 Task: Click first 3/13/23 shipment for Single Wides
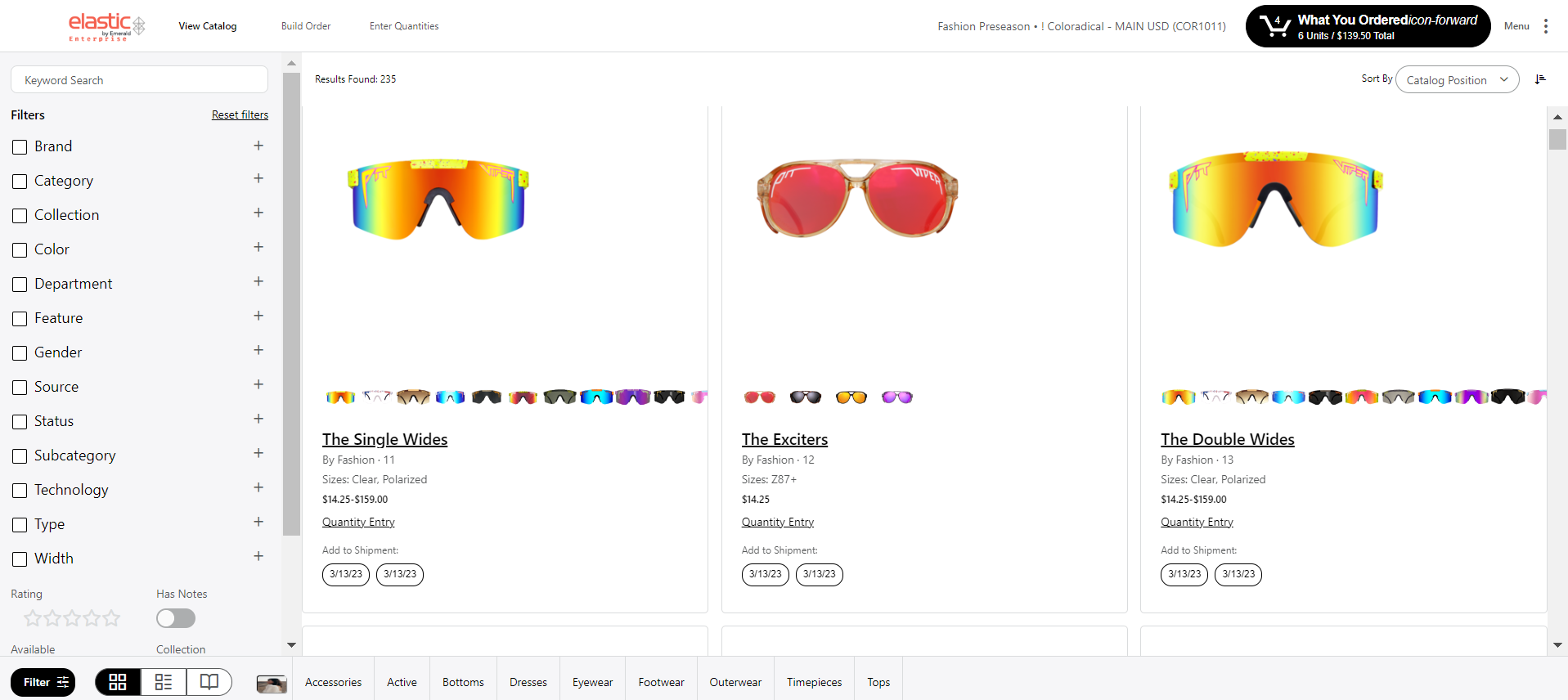pos(346,574)
